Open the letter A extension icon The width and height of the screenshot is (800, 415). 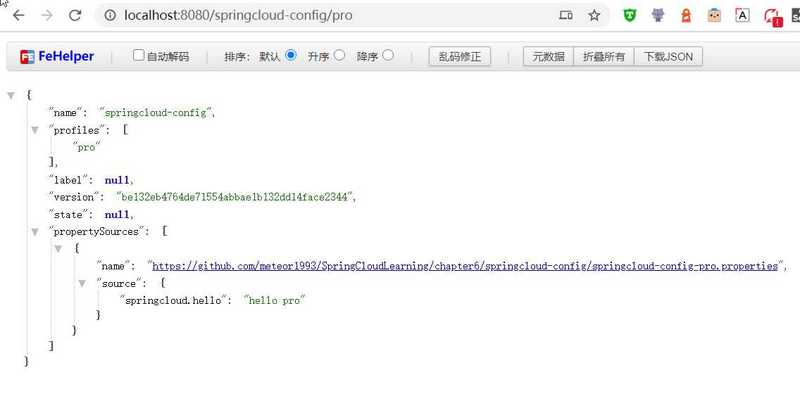(742, 15)
